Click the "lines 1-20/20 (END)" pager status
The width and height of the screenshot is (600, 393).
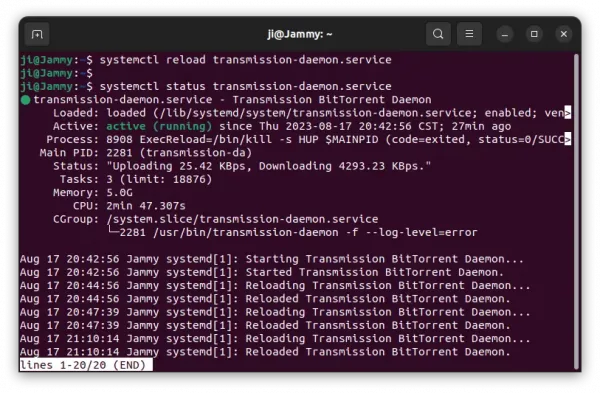click(x=86, y=365)
